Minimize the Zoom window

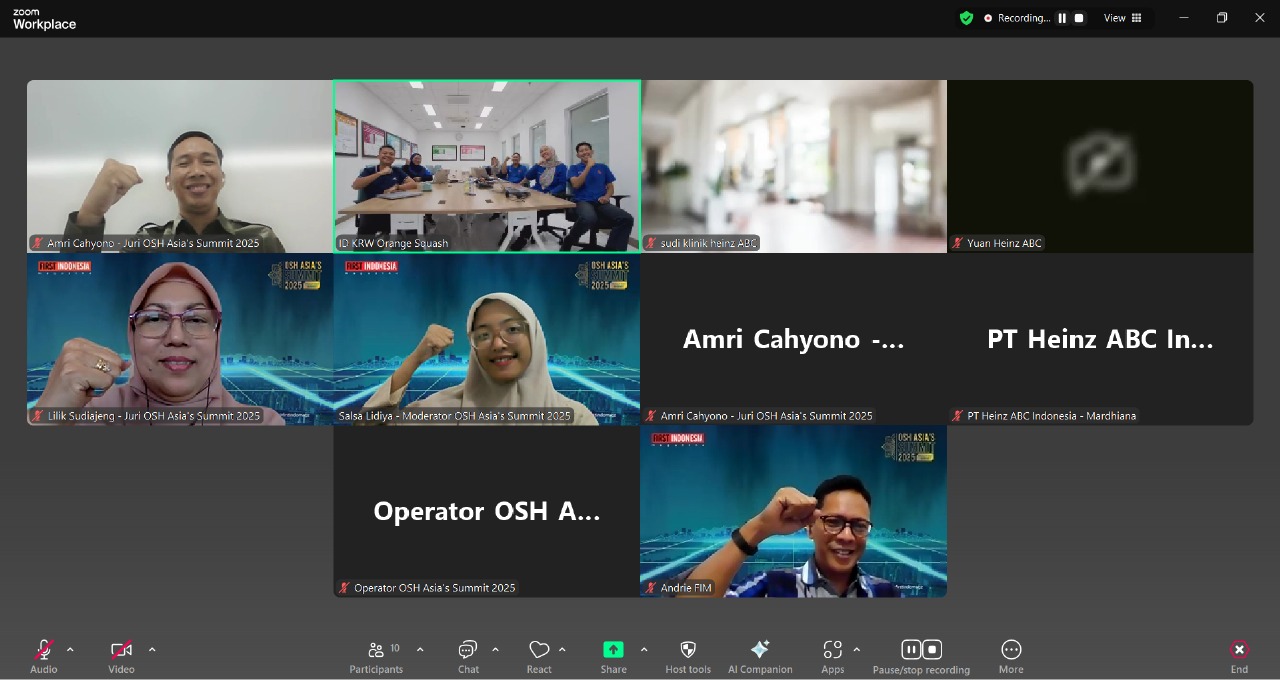coord(1184,18)
